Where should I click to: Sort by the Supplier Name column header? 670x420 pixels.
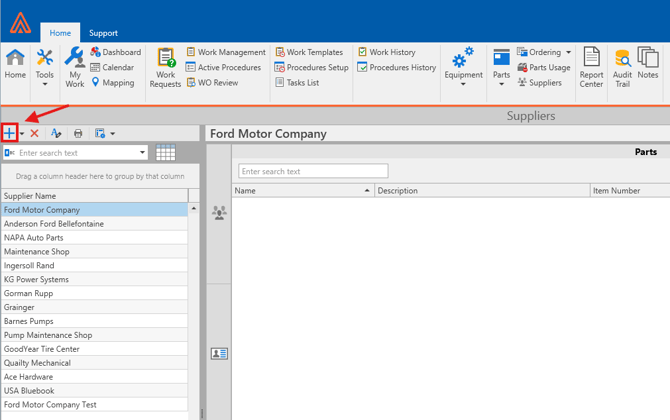click(x=94, y=196)
